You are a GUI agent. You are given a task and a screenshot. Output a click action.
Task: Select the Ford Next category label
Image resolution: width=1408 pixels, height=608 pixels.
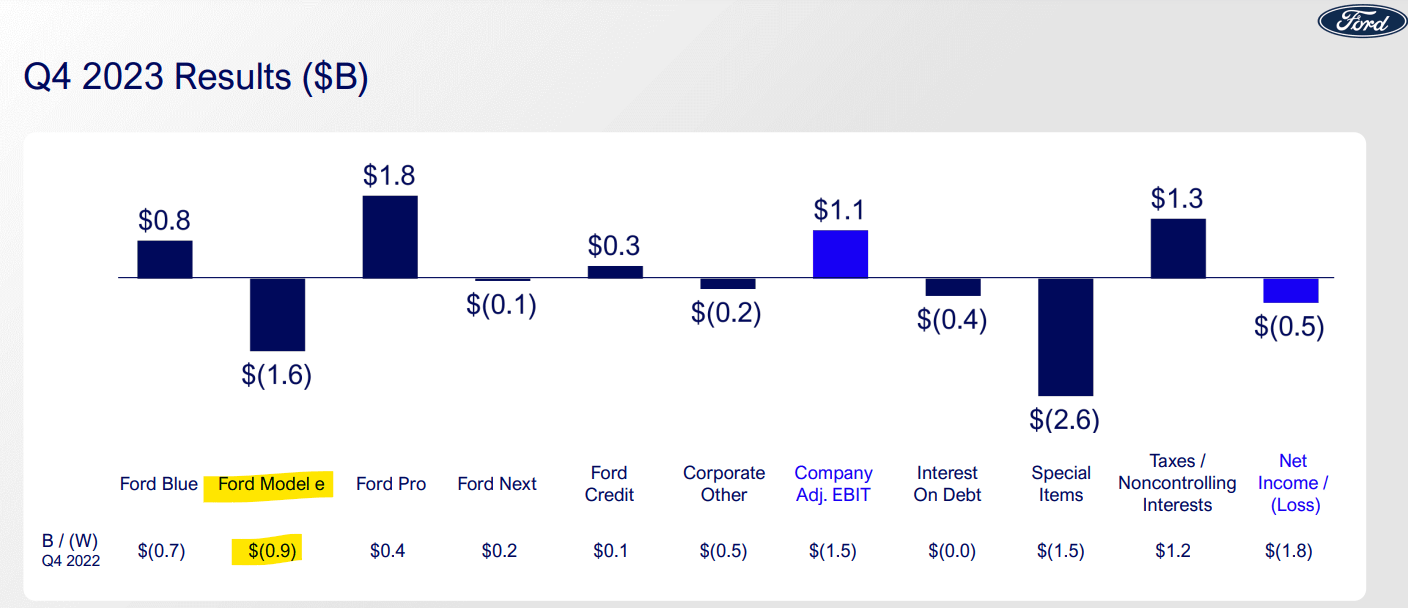point(497,484)
